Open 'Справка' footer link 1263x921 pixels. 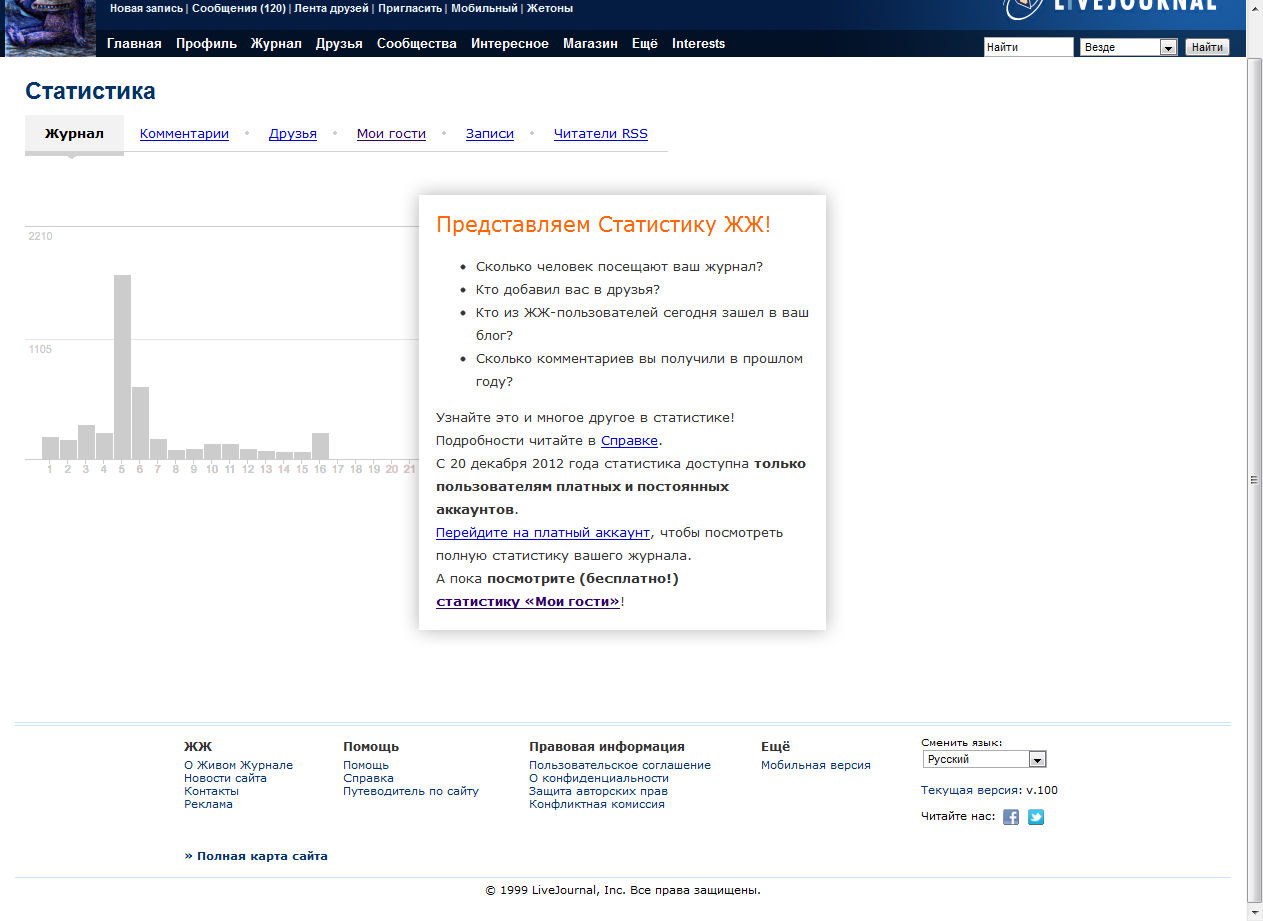[x=368, y=778]
